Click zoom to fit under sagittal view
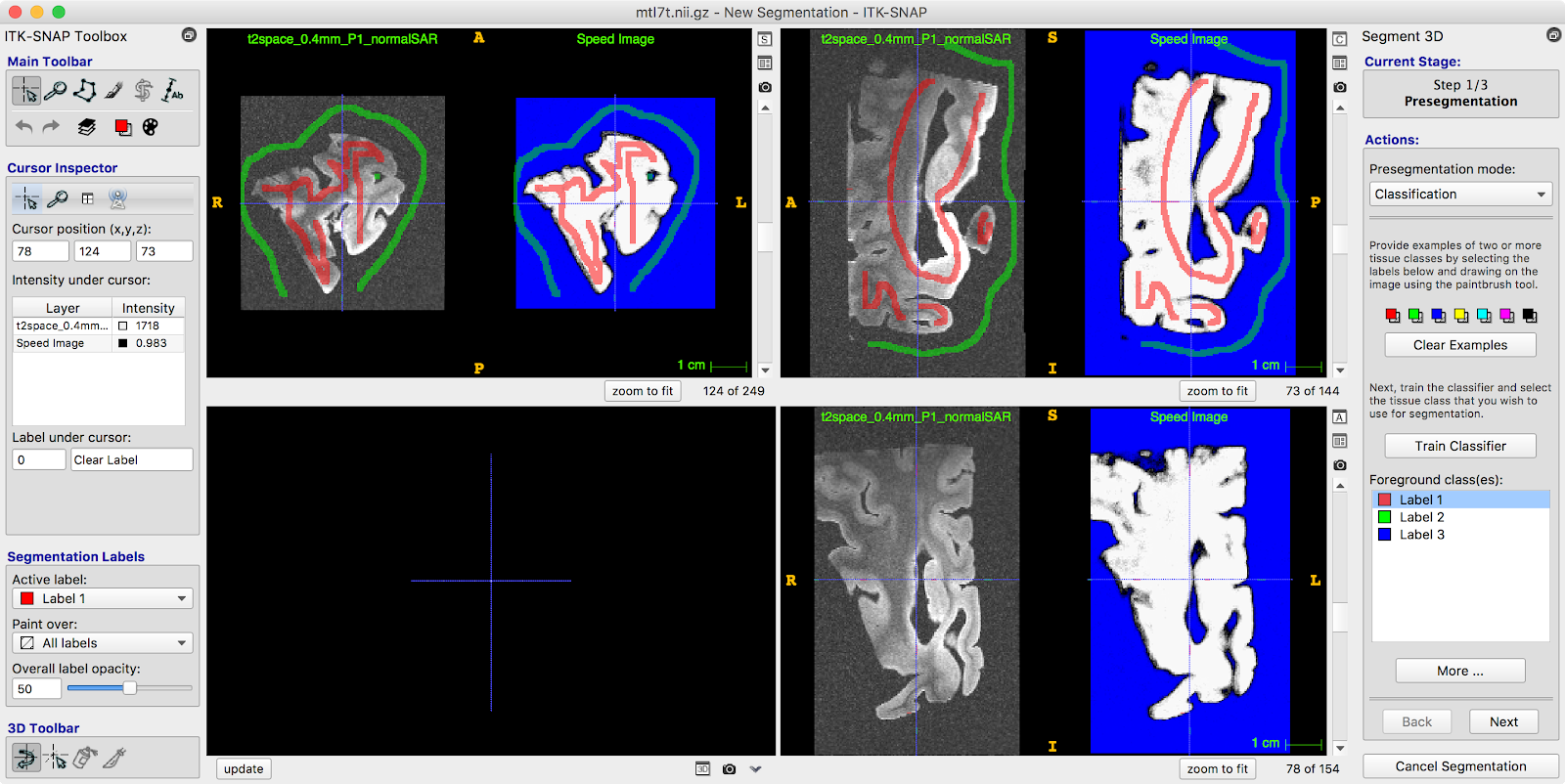1565x784 pixels. pyautogui.click(x=1218, y=391)
